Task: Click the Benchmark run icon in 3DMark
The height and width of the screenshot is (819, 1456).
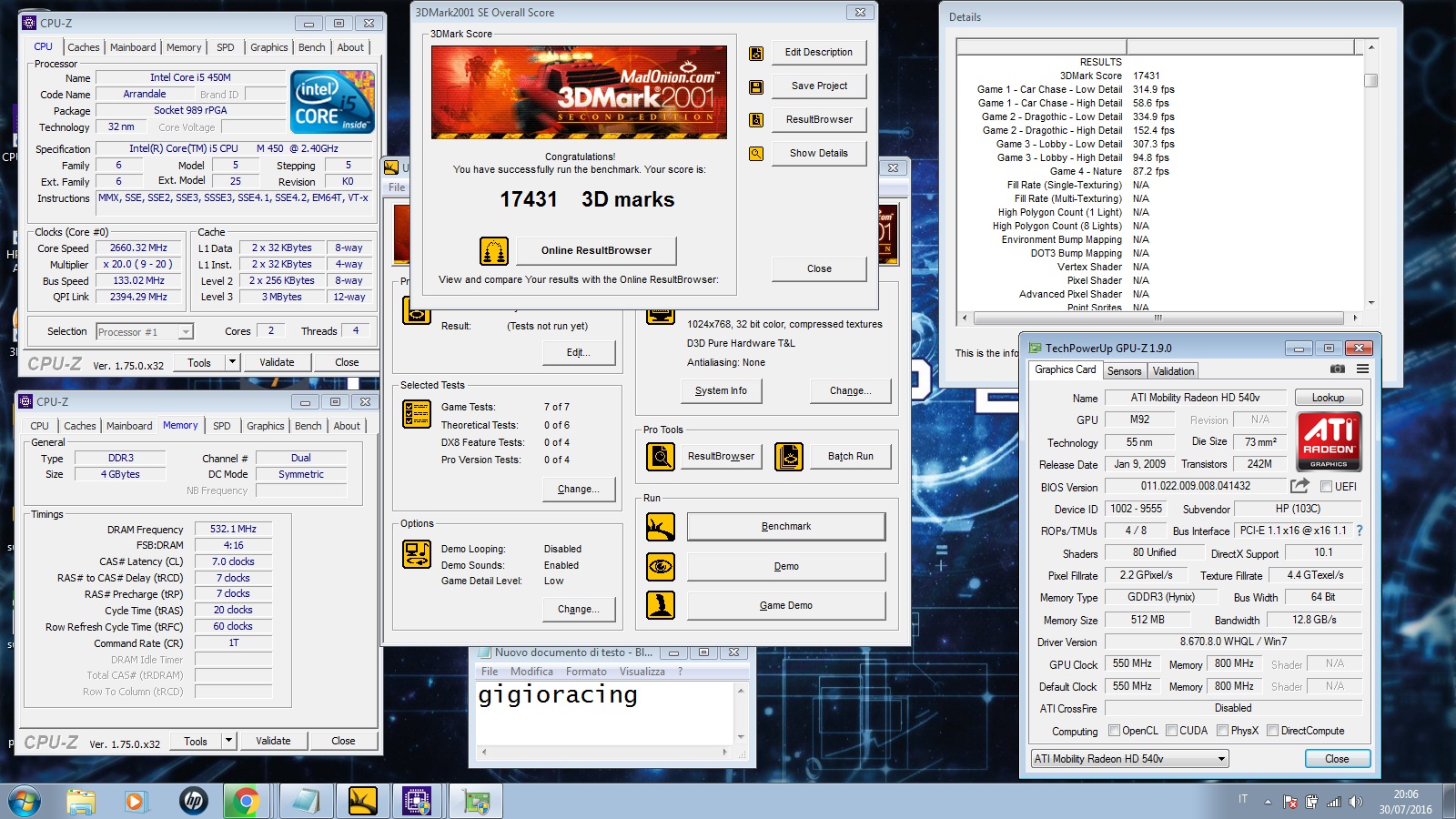Action: click(661, 526)
